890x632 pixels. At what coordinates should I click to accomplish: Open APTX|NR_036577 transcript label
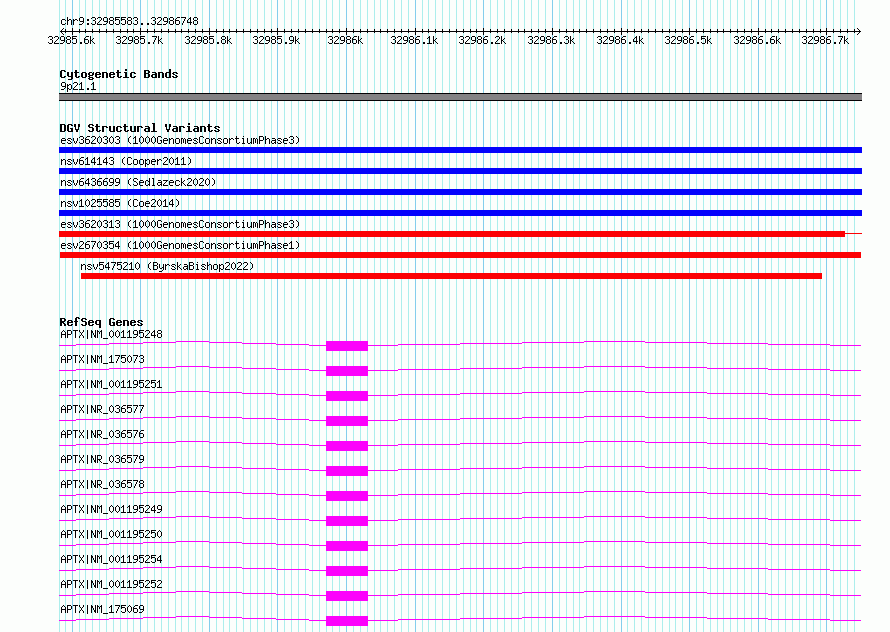[x=102, y=409]
